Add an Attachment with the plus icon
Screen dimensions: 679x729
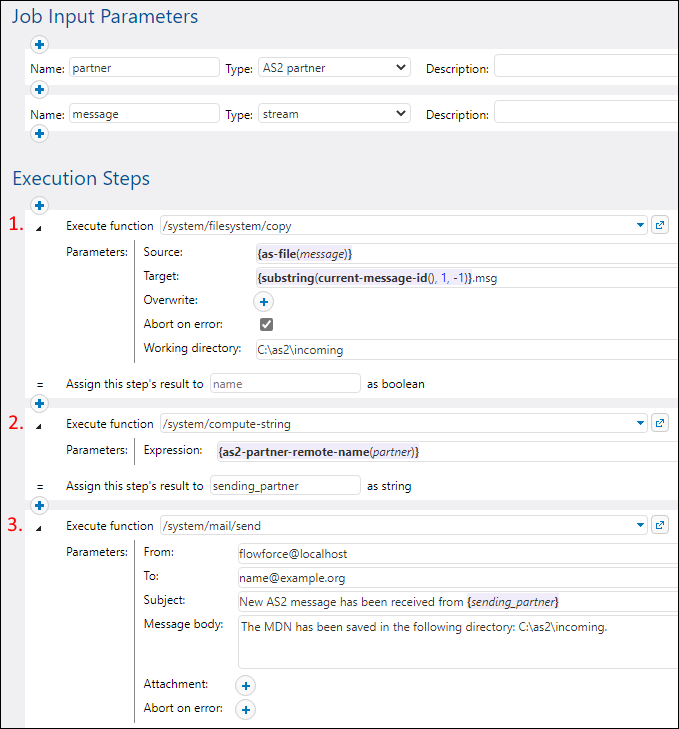246,685
